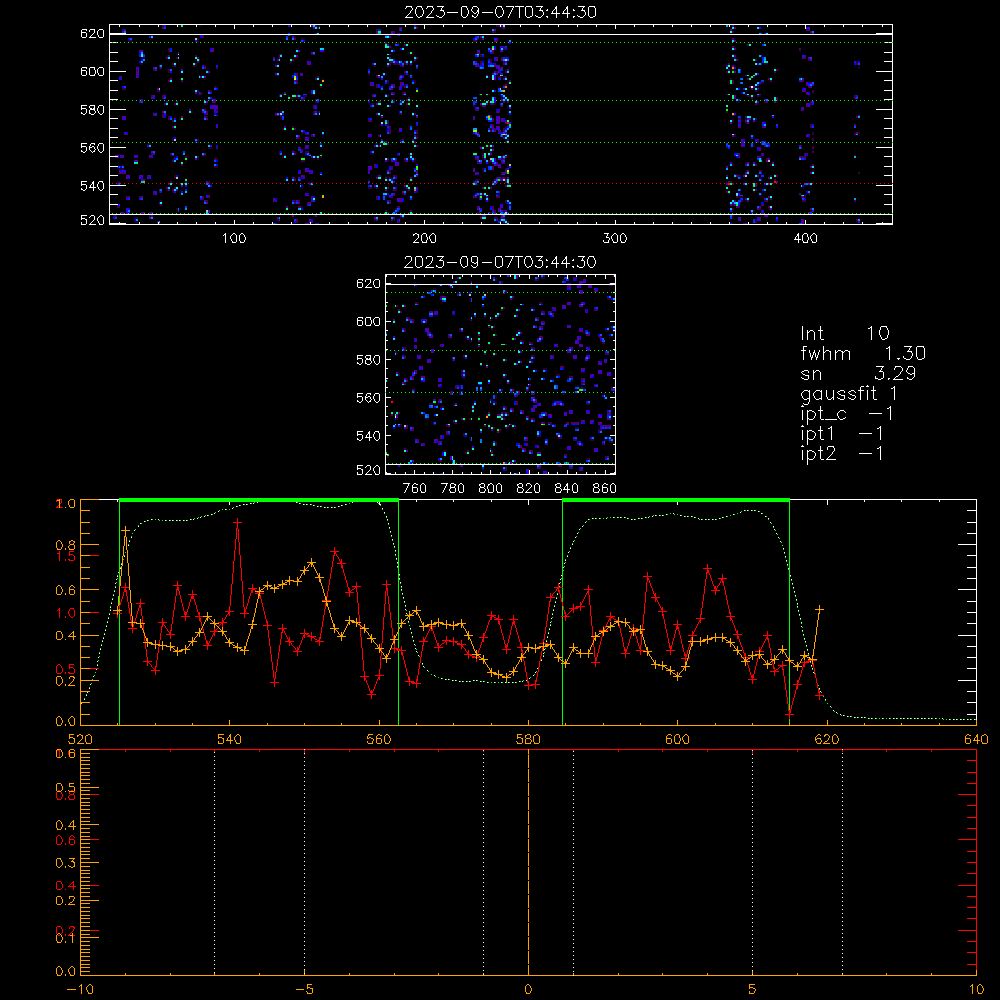This screenshot has height=1000, width=1000.
Task: Click x-axis label -10 of the bottom plot
Action: click(80, 990)
